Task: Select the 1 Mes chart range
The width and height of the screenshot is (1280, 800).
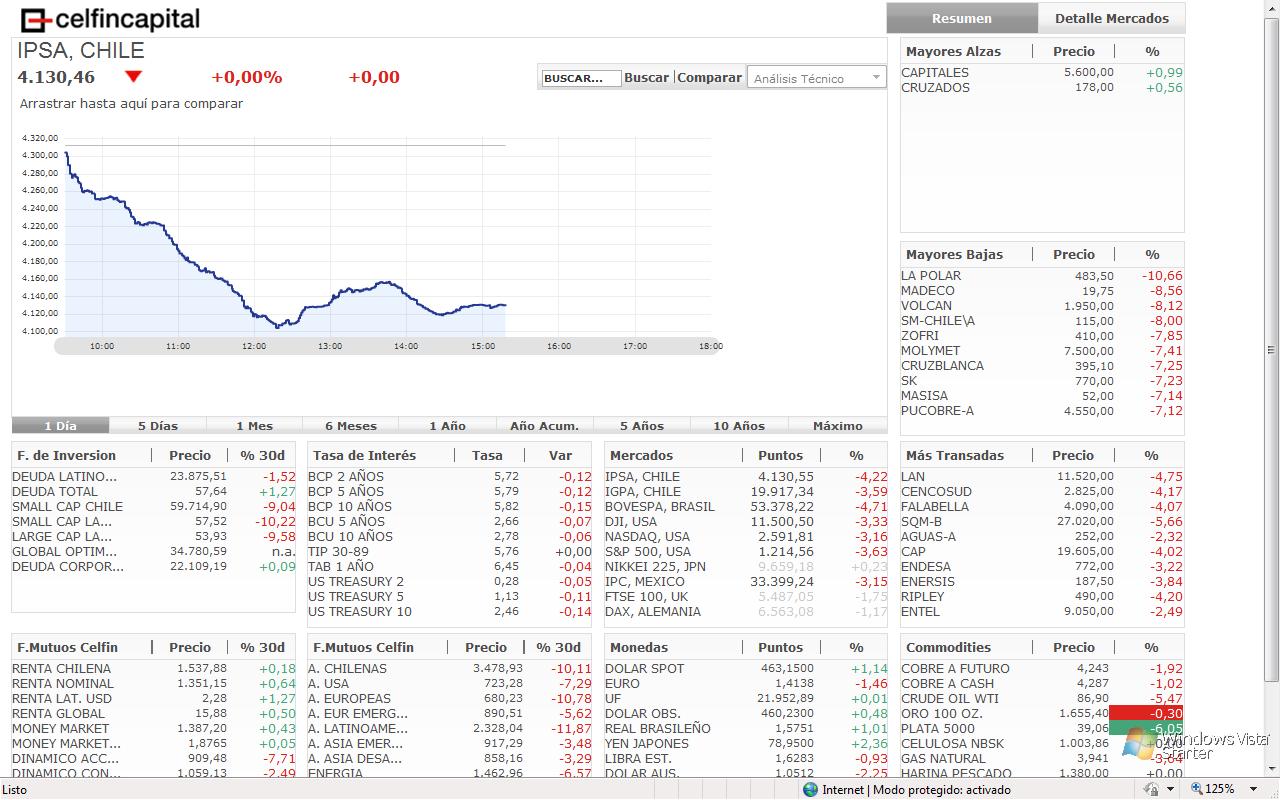Action: click(255, 426)
